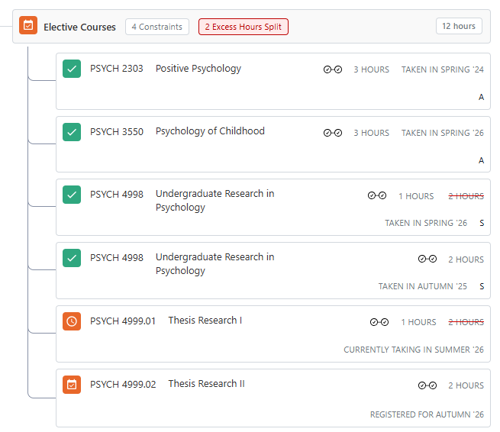Click PSYCH 4998 code taken in Autumn '25
This screenshot has width=500, height=432.
[117, 258]
